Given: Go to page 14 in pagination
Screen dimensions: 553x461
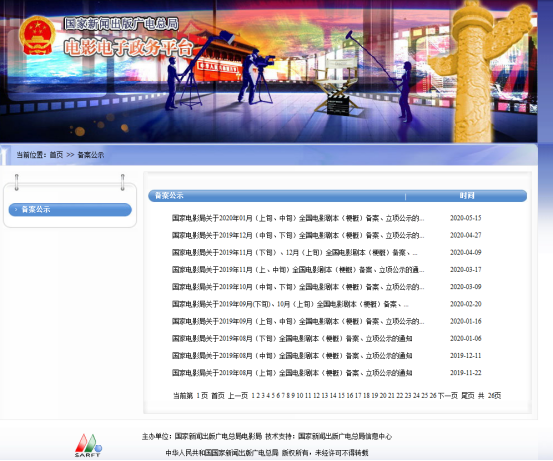Looking at the screenshot, I should [333, 396].
